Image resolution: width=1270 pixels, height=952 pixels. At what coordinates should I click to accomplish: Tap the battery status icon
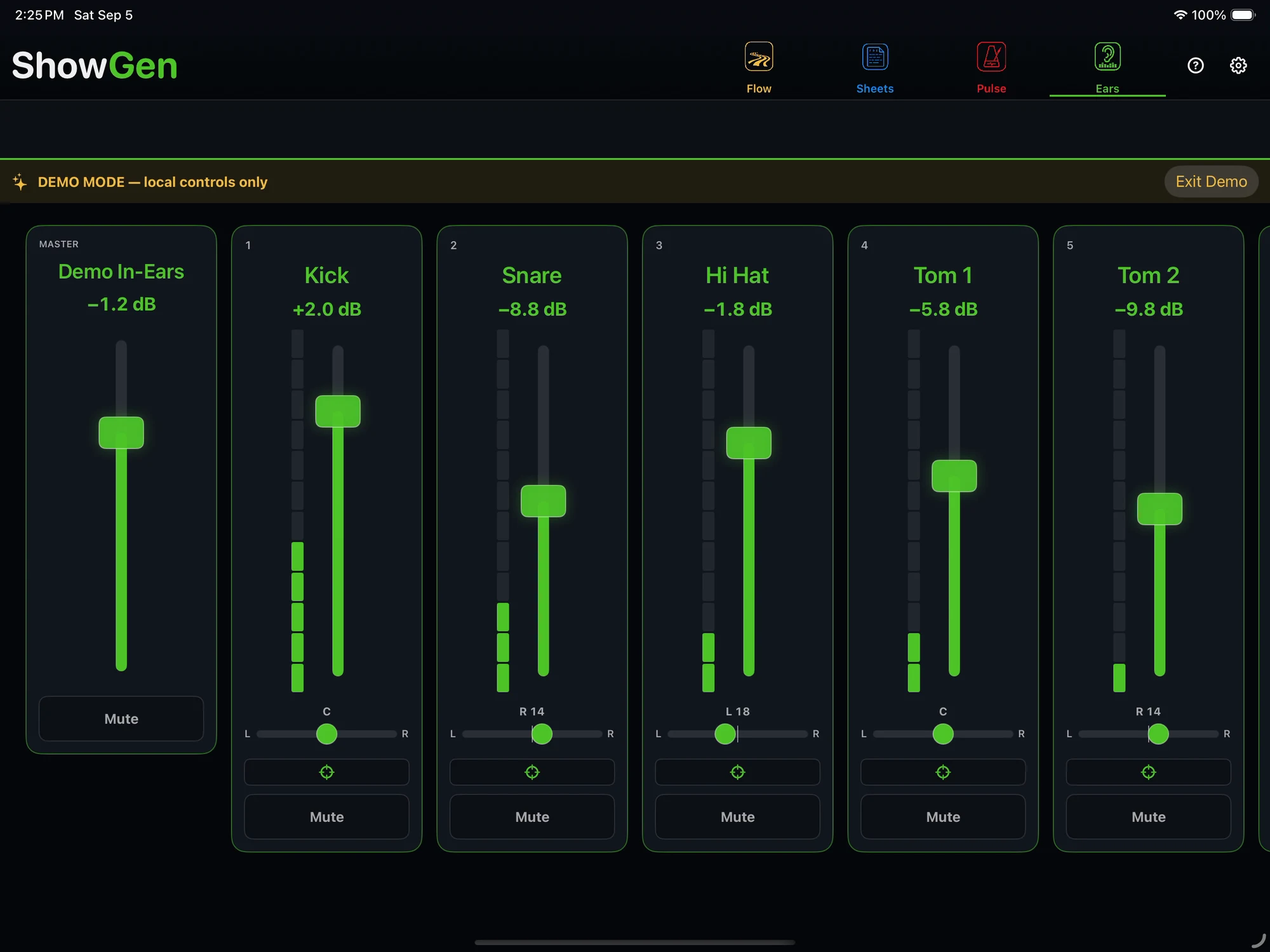(1243, 15)
